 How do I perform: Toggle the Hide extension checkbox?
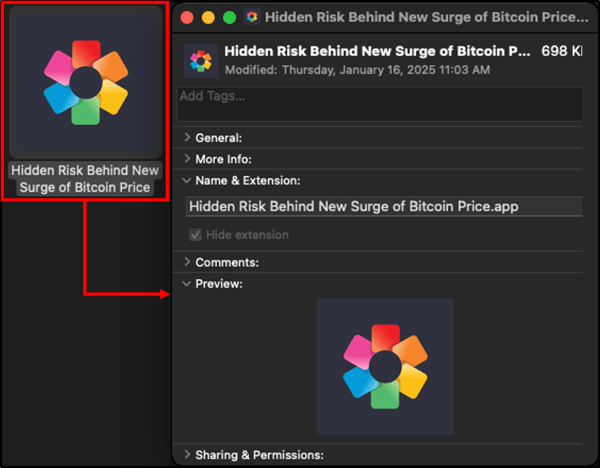[x=195, y=235]
